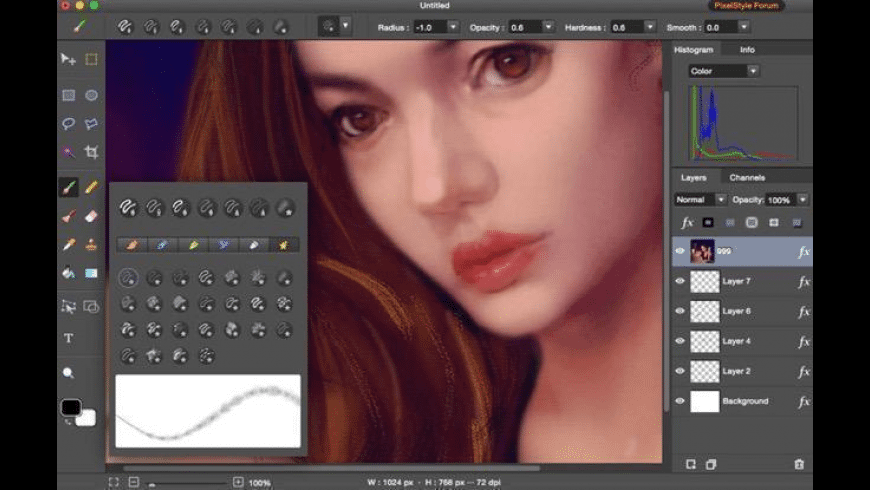Select the Crop tool
The height and width of the screenshot is (490, 870).
point(91,152)
